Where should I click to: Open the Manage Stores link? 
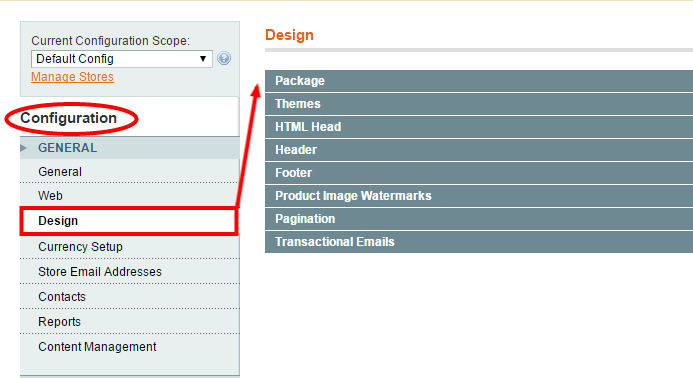point(72,77)
